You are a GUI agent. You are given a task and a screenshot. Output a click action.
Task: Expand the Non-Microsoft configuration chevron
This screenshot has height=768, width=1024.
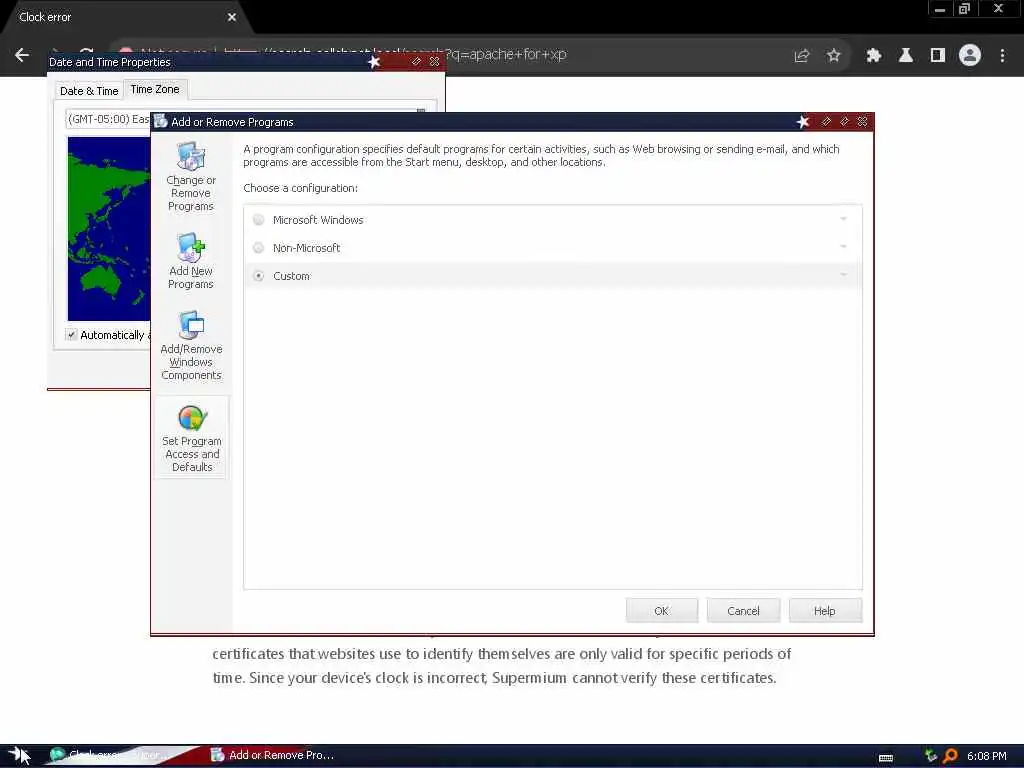(843, 247)
